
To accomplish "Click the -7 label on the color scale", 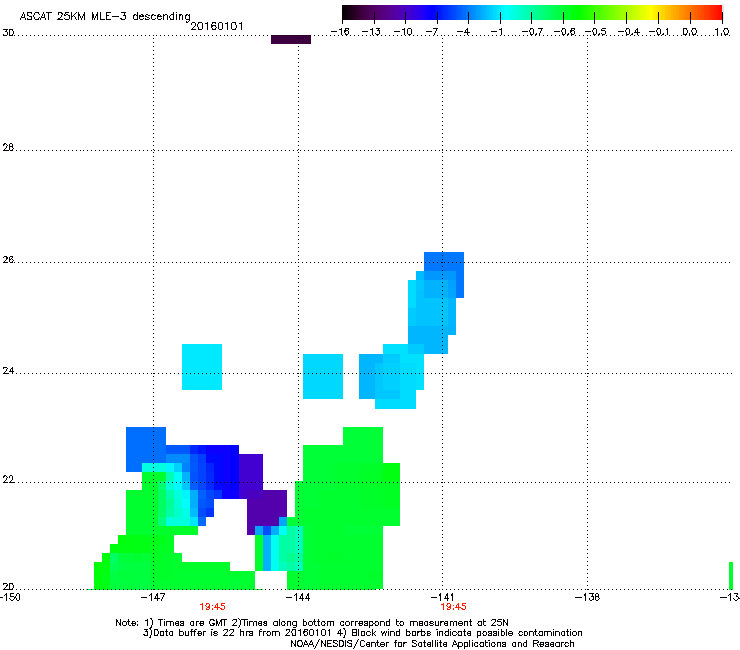I will (x=431, y=32).
